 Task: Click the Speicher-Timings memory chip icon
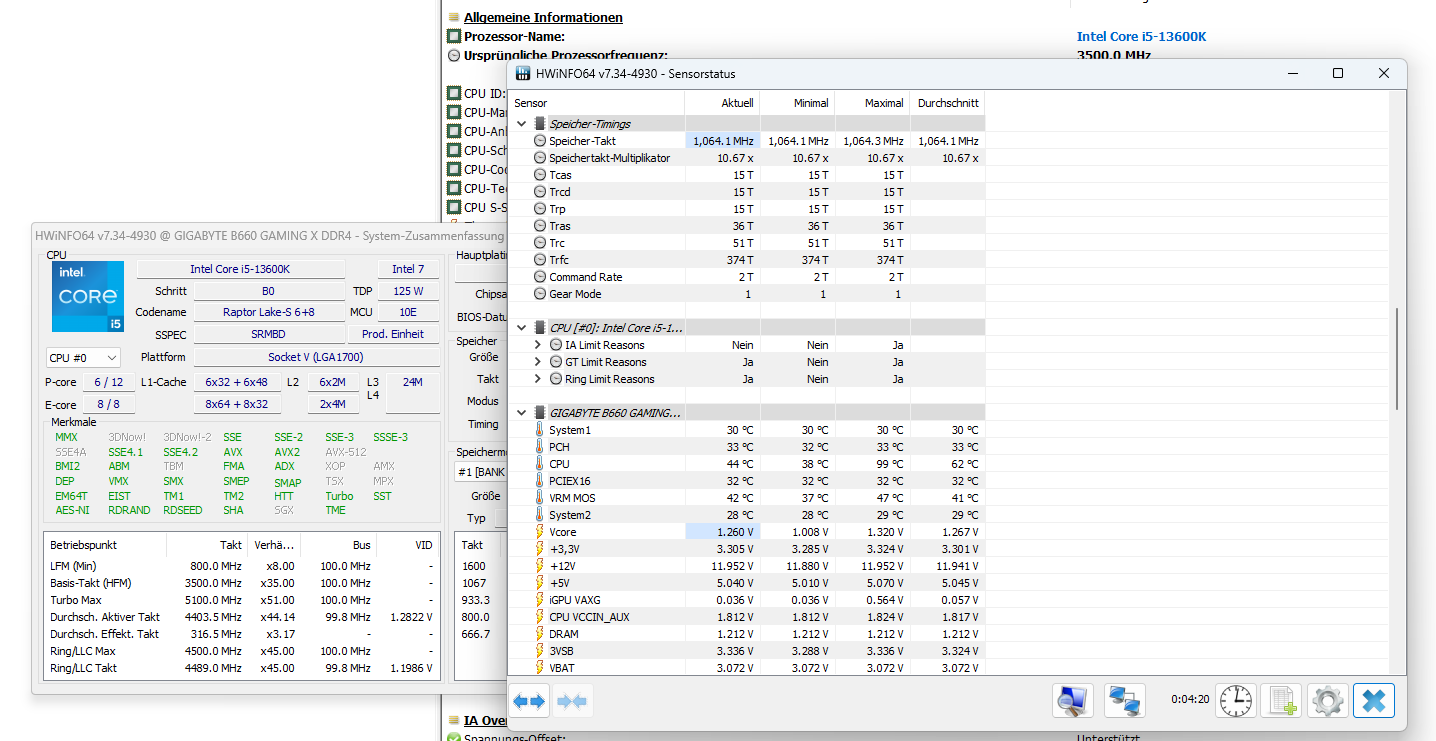540,124
